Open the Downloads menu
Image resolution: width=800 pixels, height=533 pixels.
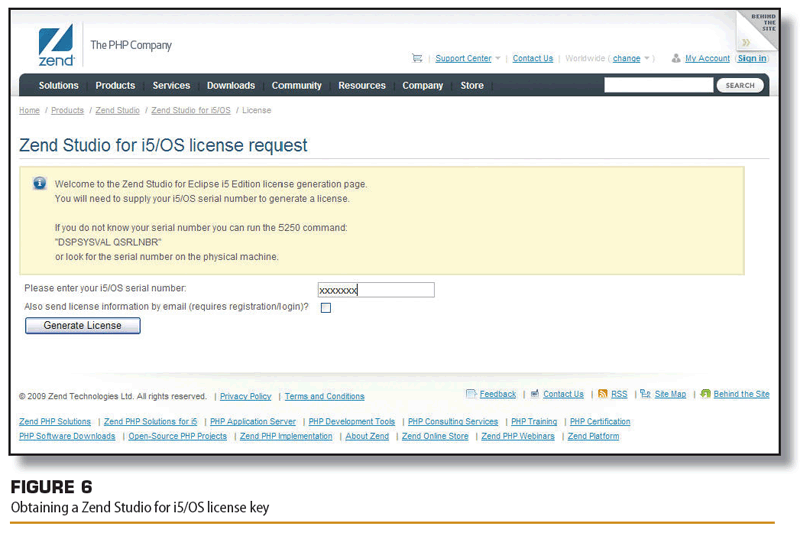point(231,86)
